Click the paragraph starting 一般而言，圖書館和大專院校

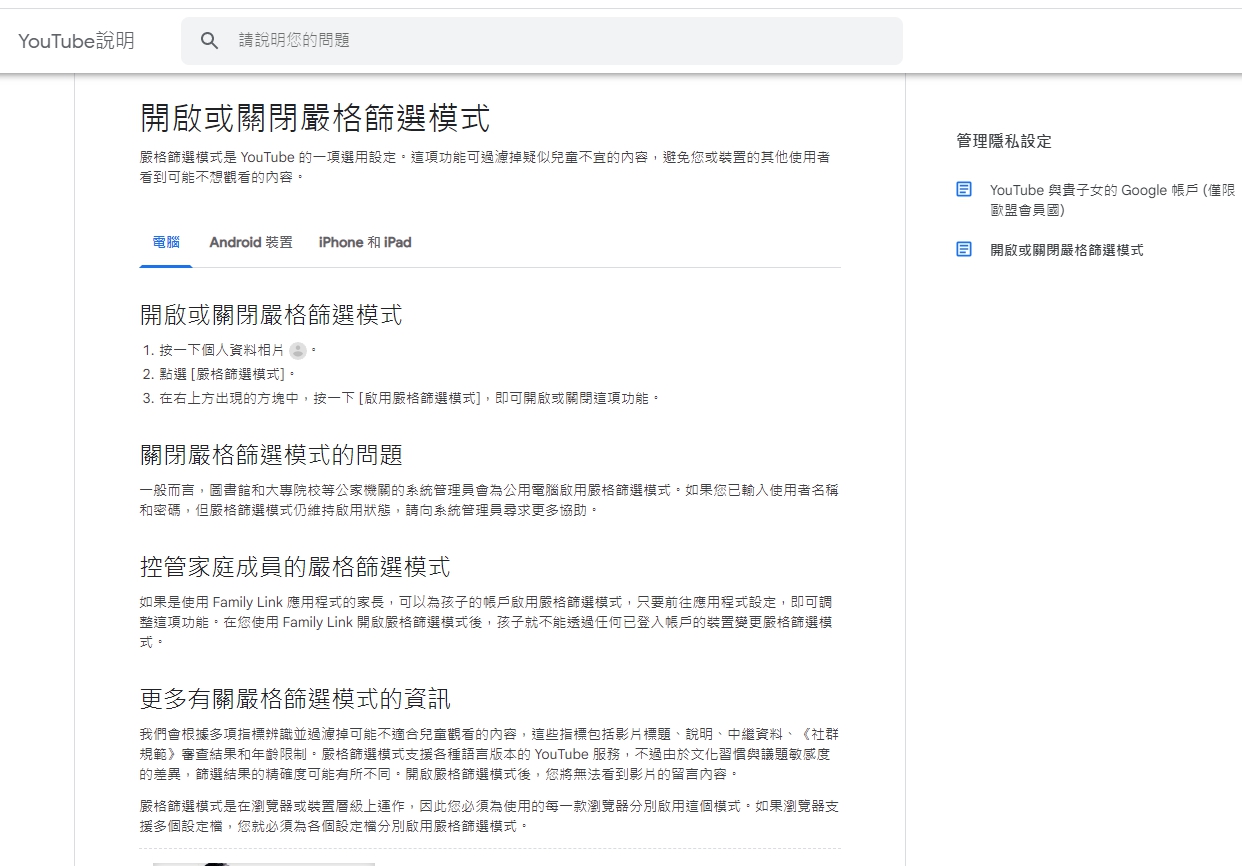489,500
